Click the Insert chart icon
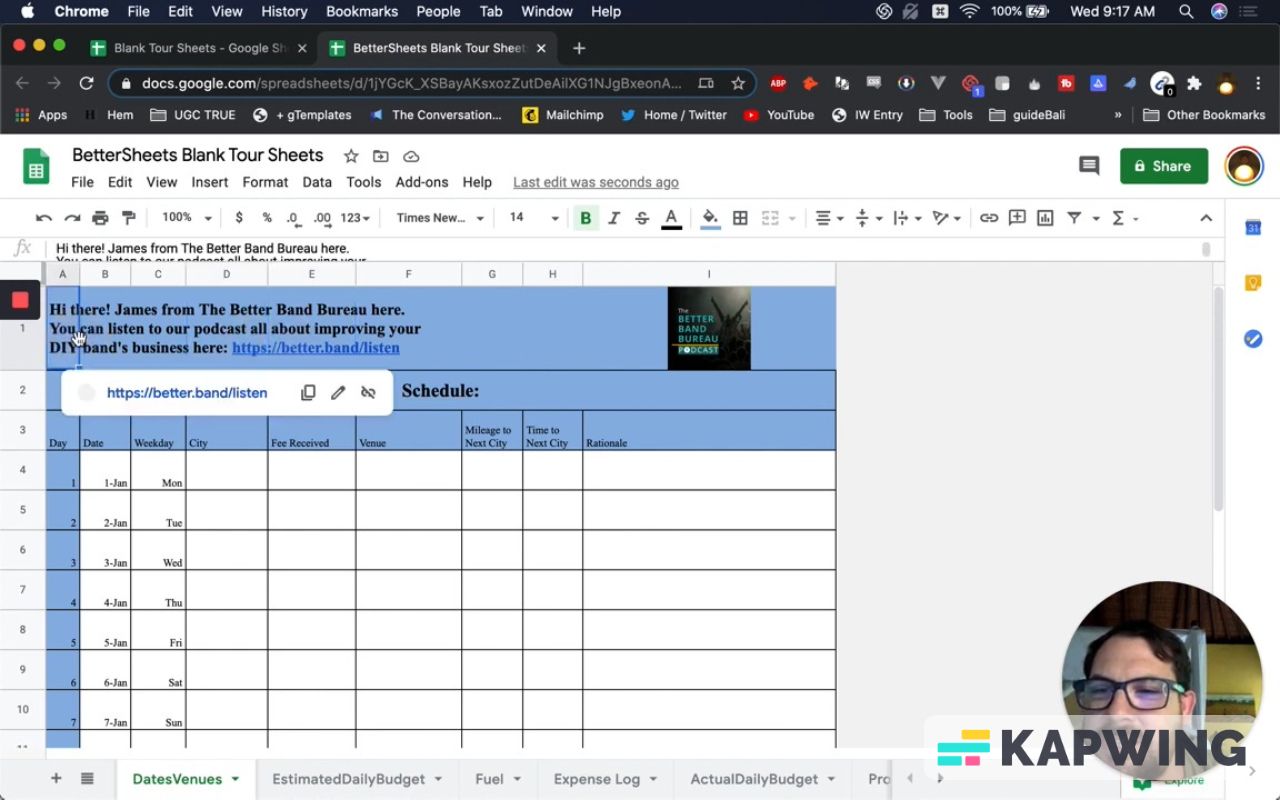 click(x=1045, y=218)
